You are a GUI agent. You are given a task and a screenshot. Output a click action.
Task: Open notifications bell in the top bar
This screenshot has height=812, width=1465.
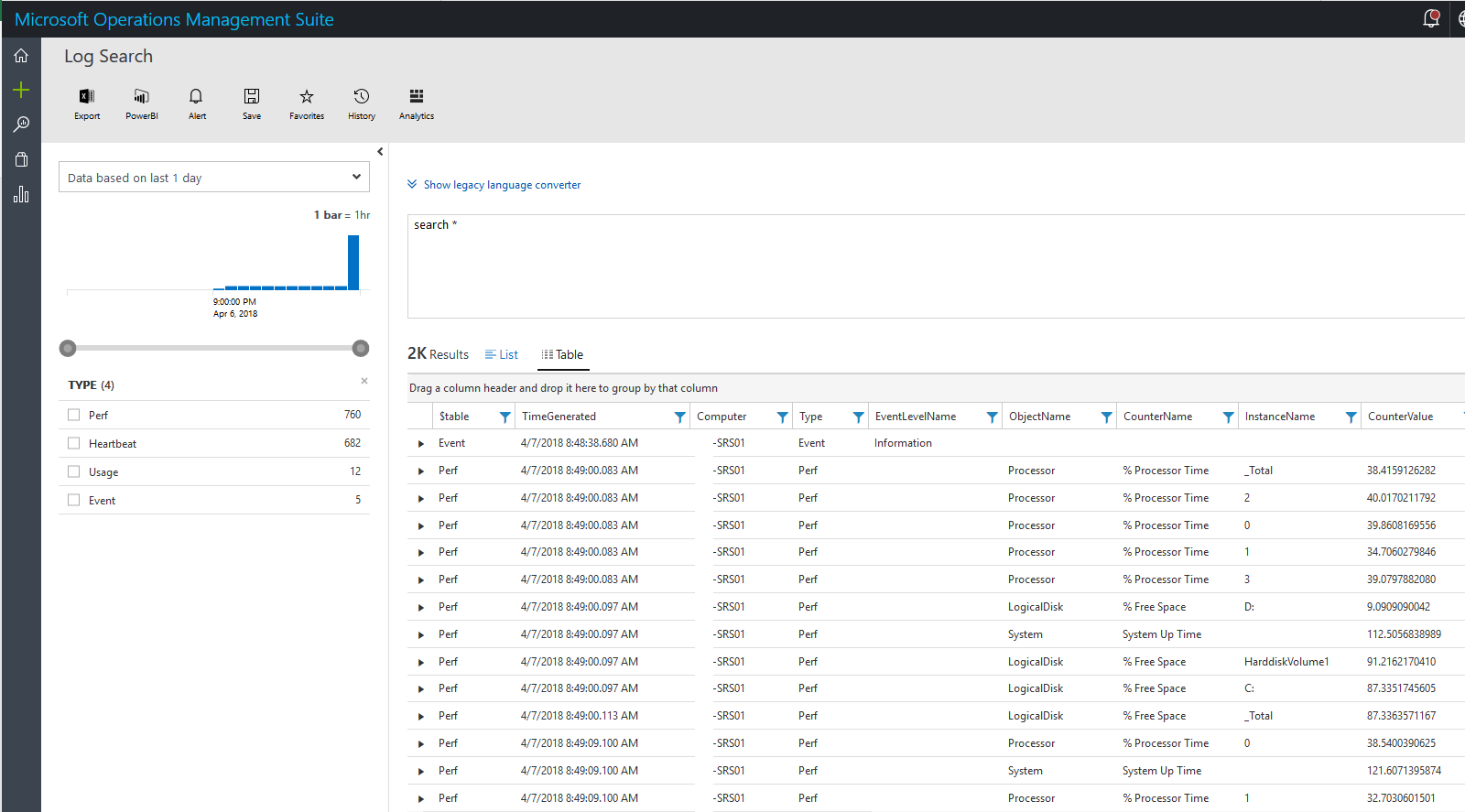pyautogui.click(x=1431, y=18)
